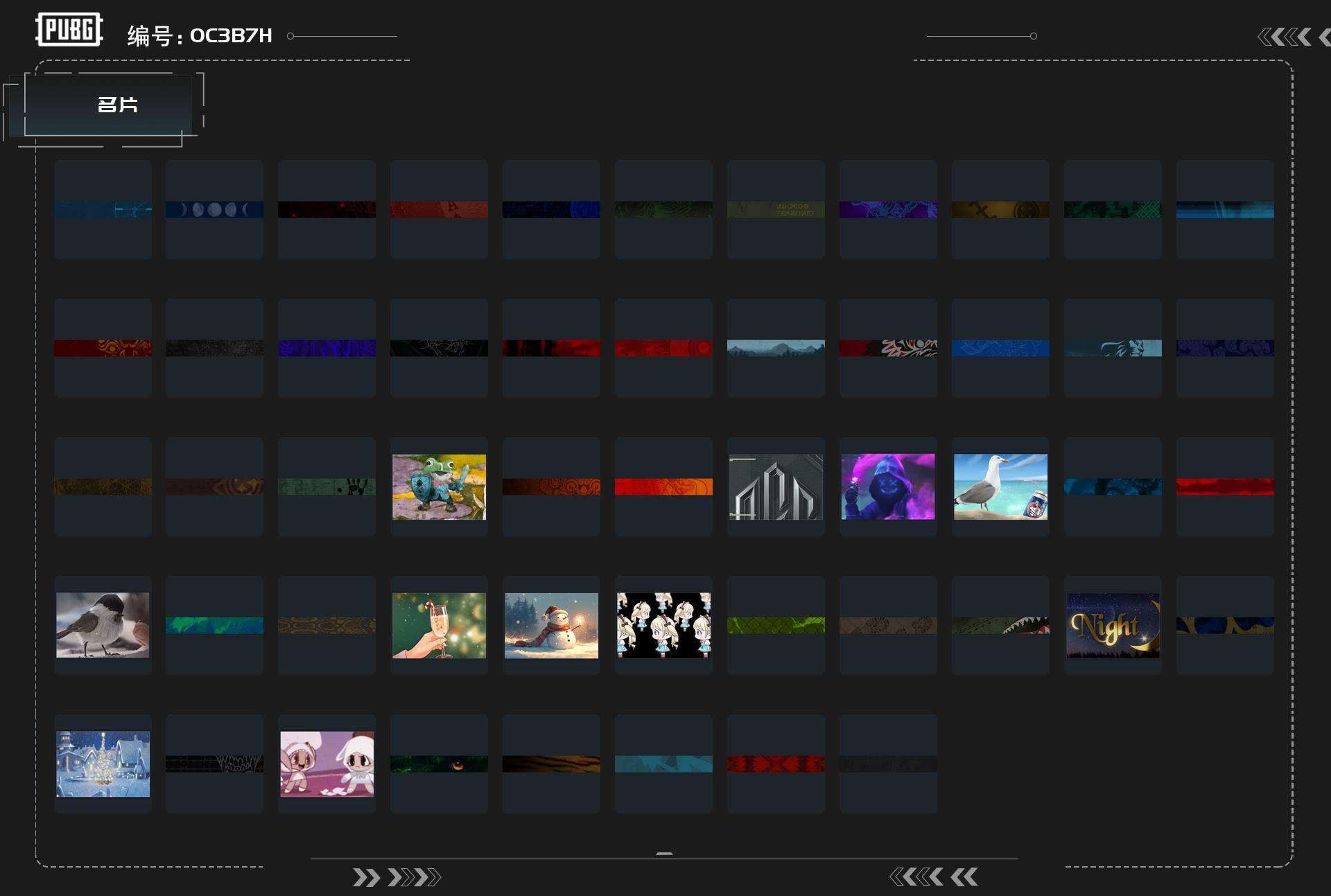Pick the solid bright blue banner card

click(x=1000, y=348)
